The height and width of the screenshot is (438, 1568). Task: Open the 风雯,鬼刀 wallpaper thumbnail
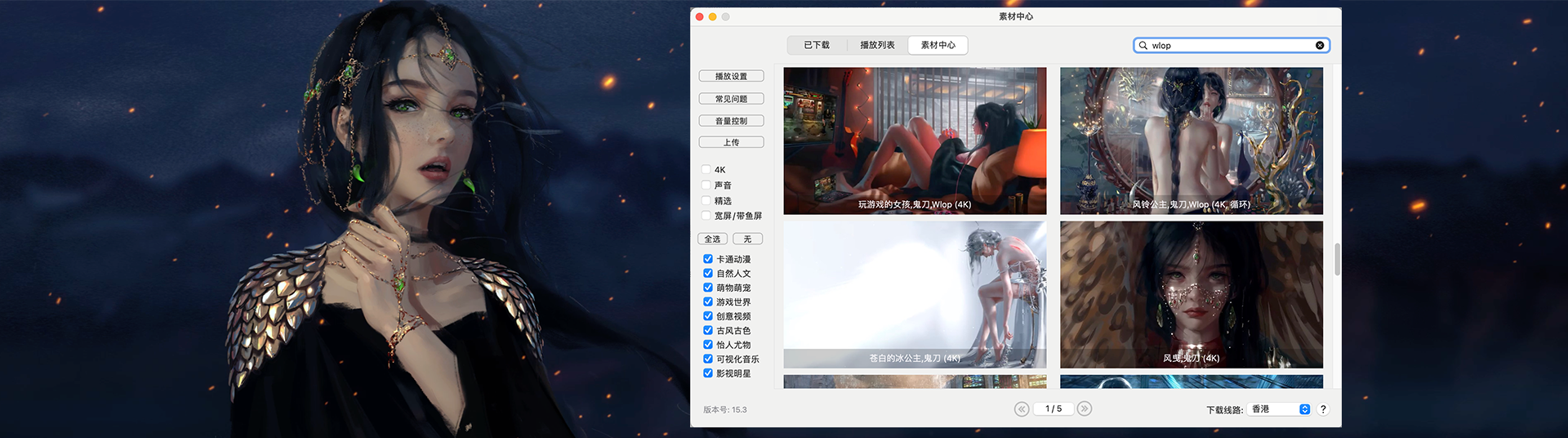[x=1192, y=295]
